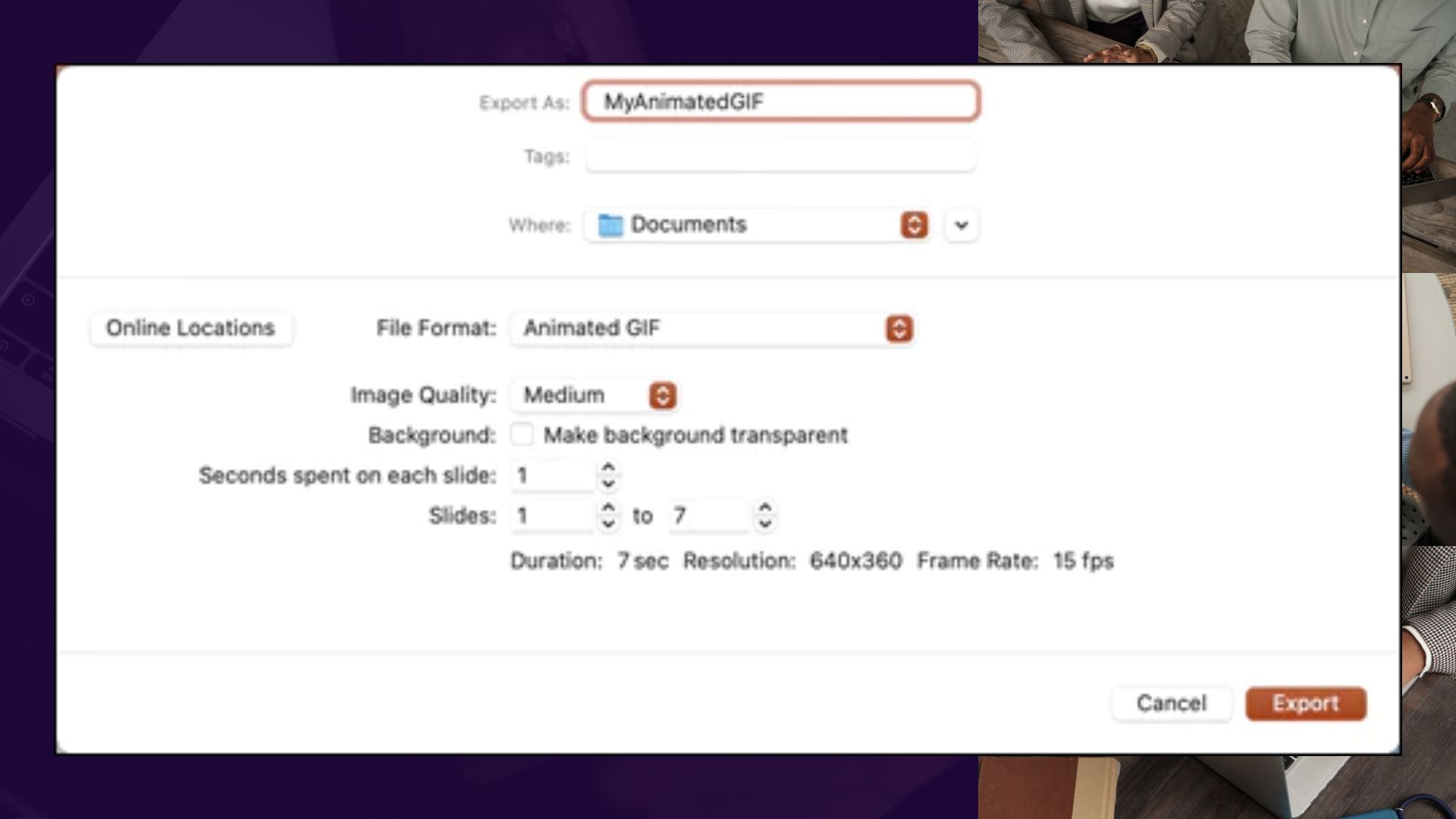
Task: Open the Image Quality Medium dropdown
Action: point(594,395)
